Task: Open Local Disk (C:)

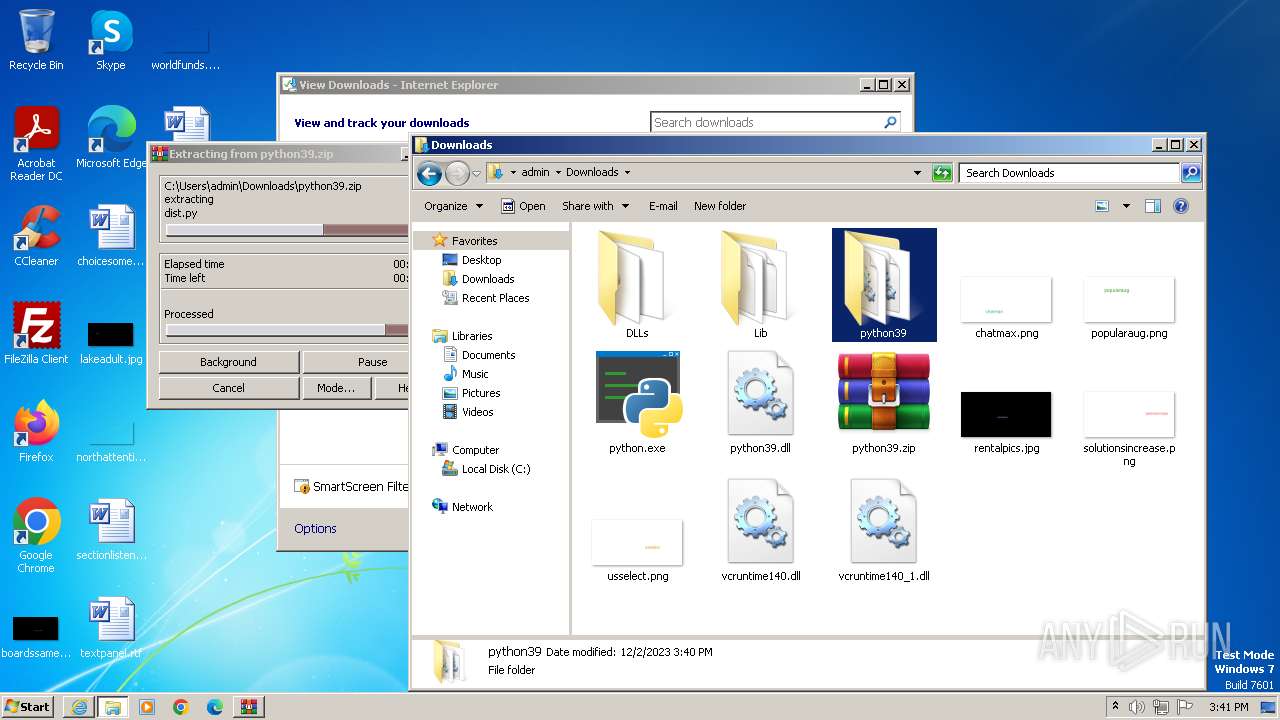Action: (x=496, y=469)
